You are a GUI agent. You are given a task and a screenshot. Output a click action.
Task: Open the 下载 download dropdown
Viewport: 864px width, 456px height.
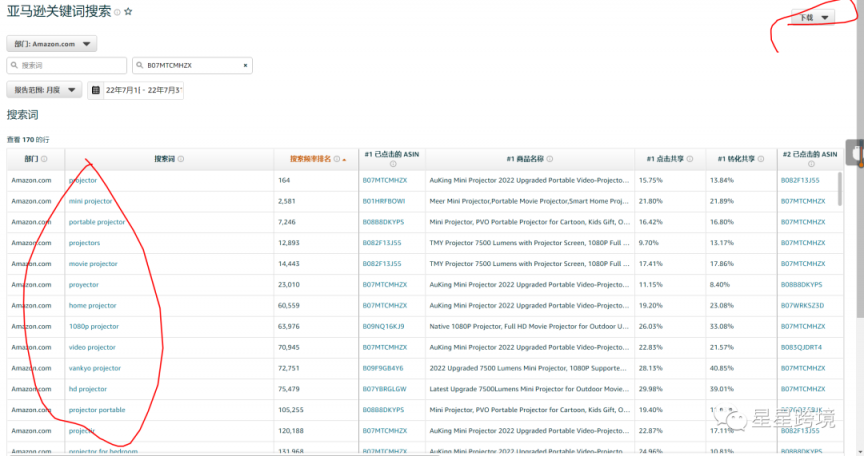click(x=812, y=18)
